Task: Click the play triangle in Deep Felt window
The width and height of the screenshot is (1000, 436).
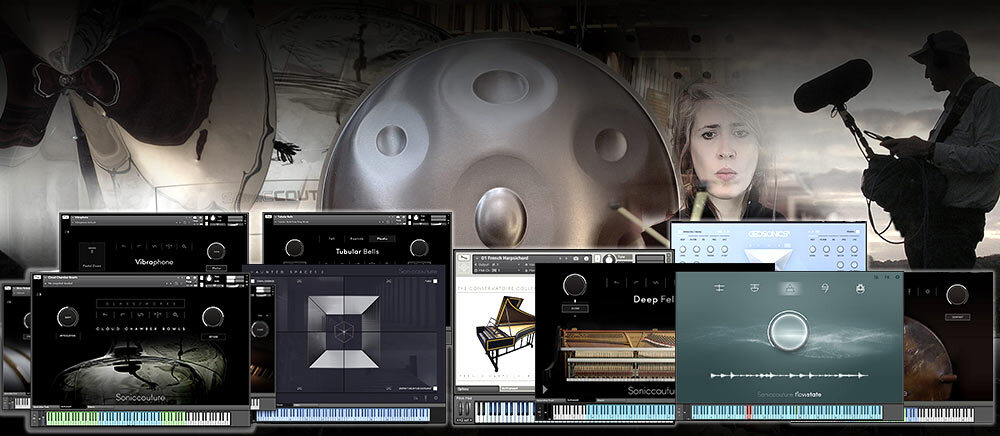Action: coord(545,390)
